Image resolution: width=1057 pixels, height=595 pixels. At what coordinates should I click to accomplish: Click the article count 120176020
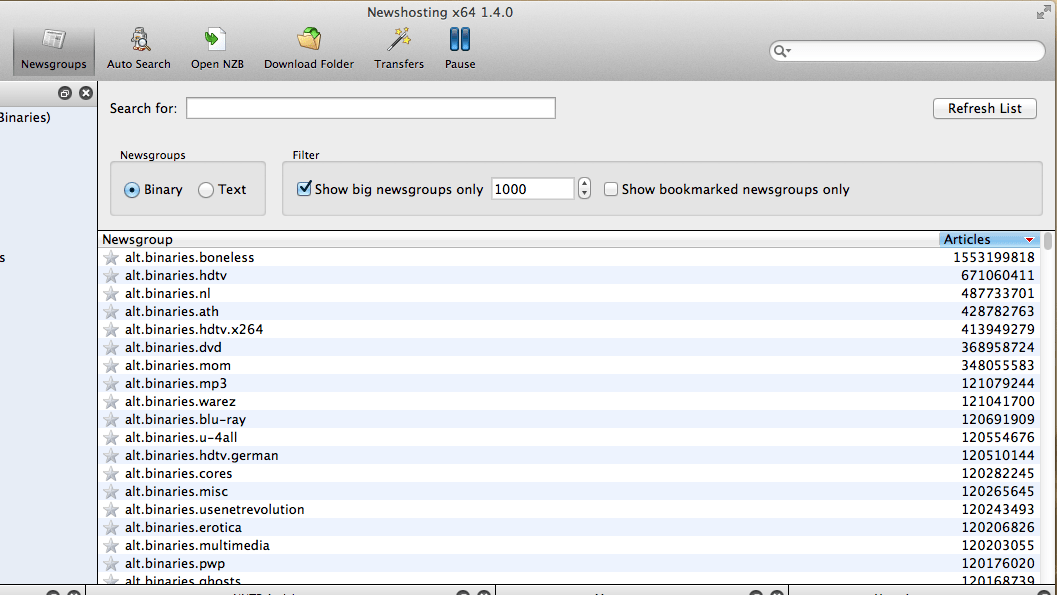click(998, 564)
